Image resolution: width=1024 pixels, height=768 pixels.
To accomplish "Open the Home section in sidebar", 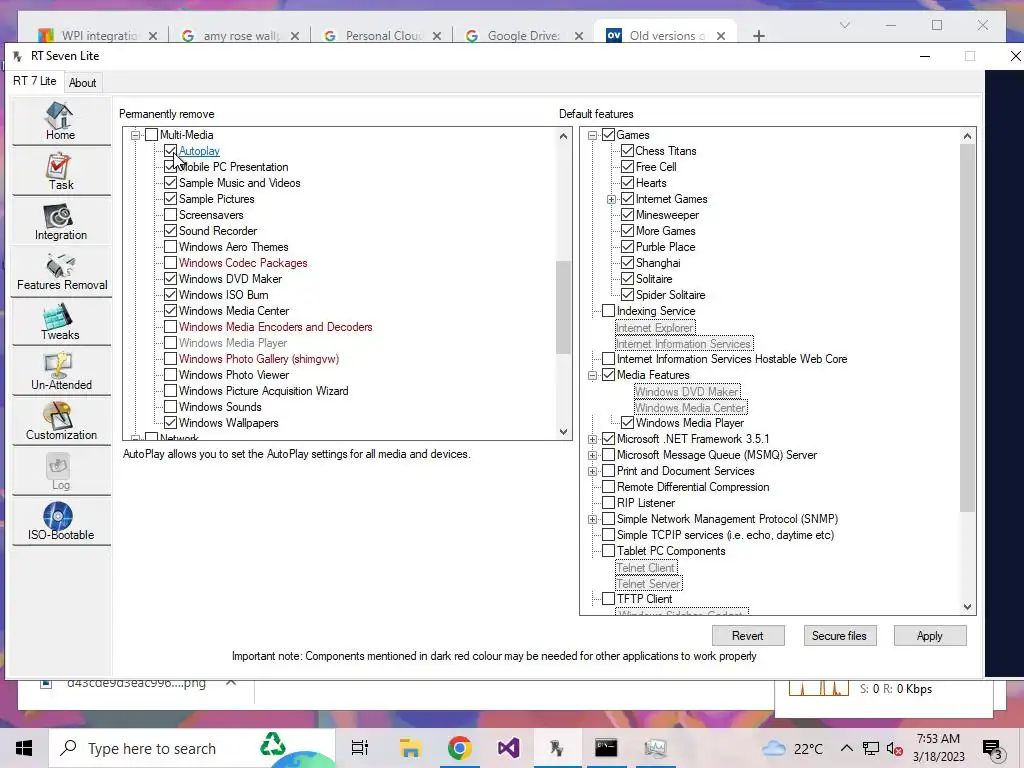I will point(61,121).
